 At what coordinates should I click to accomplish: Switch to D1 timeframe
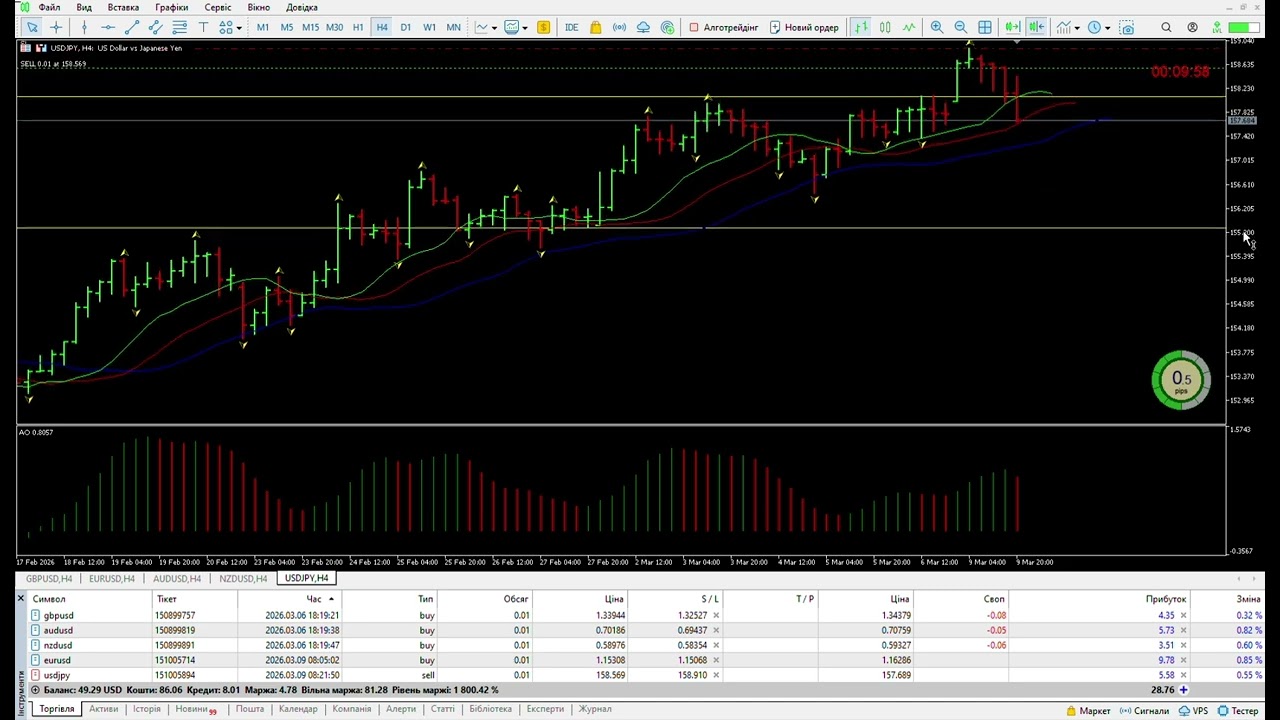[x=405, y=27]
